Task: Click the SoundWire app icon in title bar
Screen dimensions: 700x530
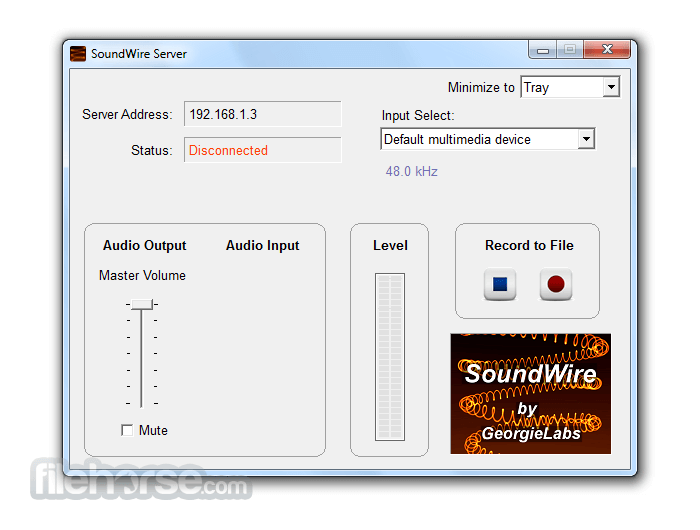Action: (x=78, y=54)
